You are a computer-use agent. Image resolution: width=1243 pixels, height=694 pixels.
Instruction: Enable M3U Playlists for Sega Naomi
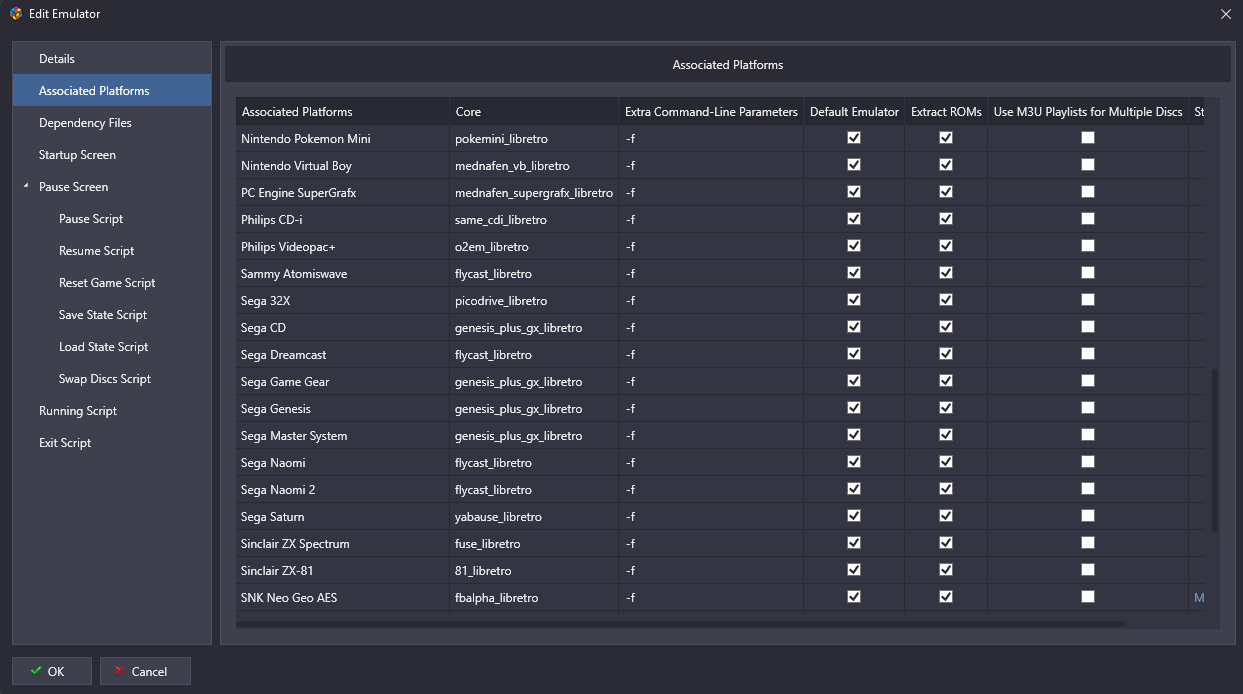(1088, 462)
